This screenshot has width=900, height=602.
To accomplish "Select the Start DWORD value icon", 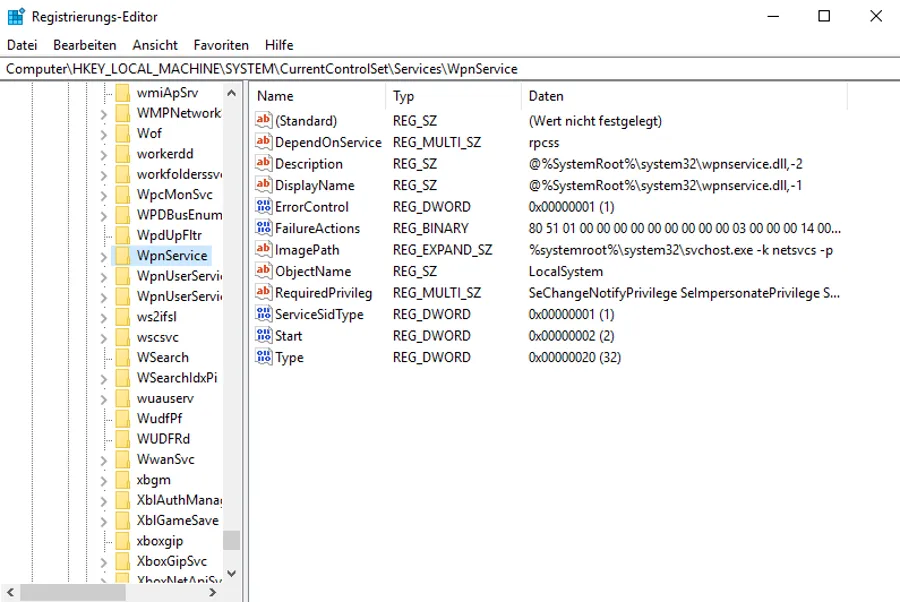I will tap(263, 335).
